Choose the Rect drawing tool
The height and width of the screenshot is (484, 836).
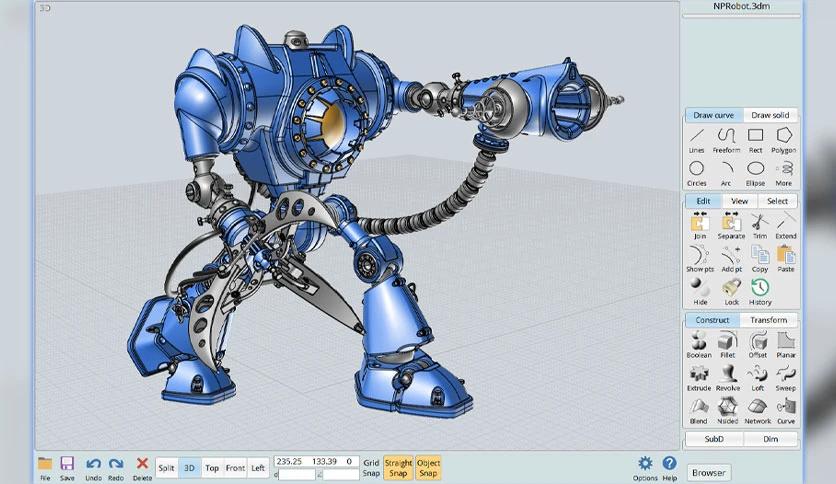(x=755, y=140)
